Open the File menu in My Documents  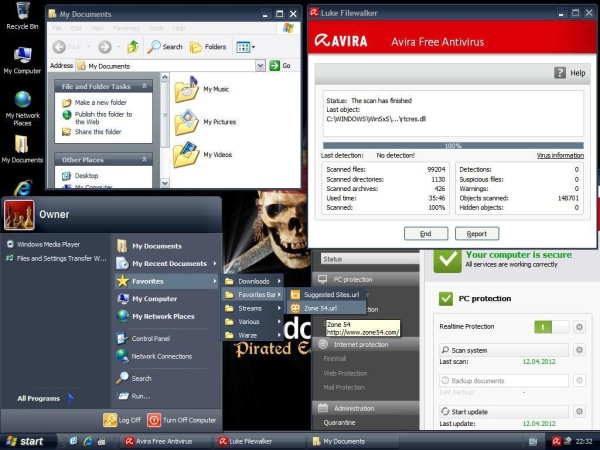pyautogui.click(x=57, y=28)
